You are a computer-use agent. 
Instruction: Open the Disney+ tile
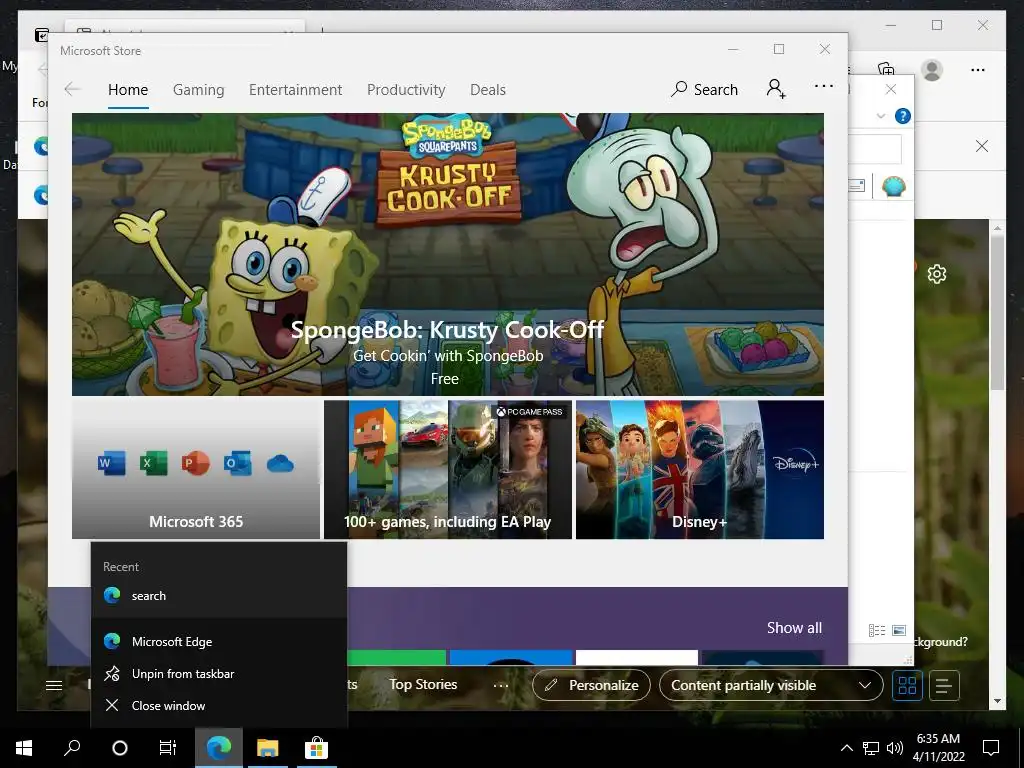(699, 470)
